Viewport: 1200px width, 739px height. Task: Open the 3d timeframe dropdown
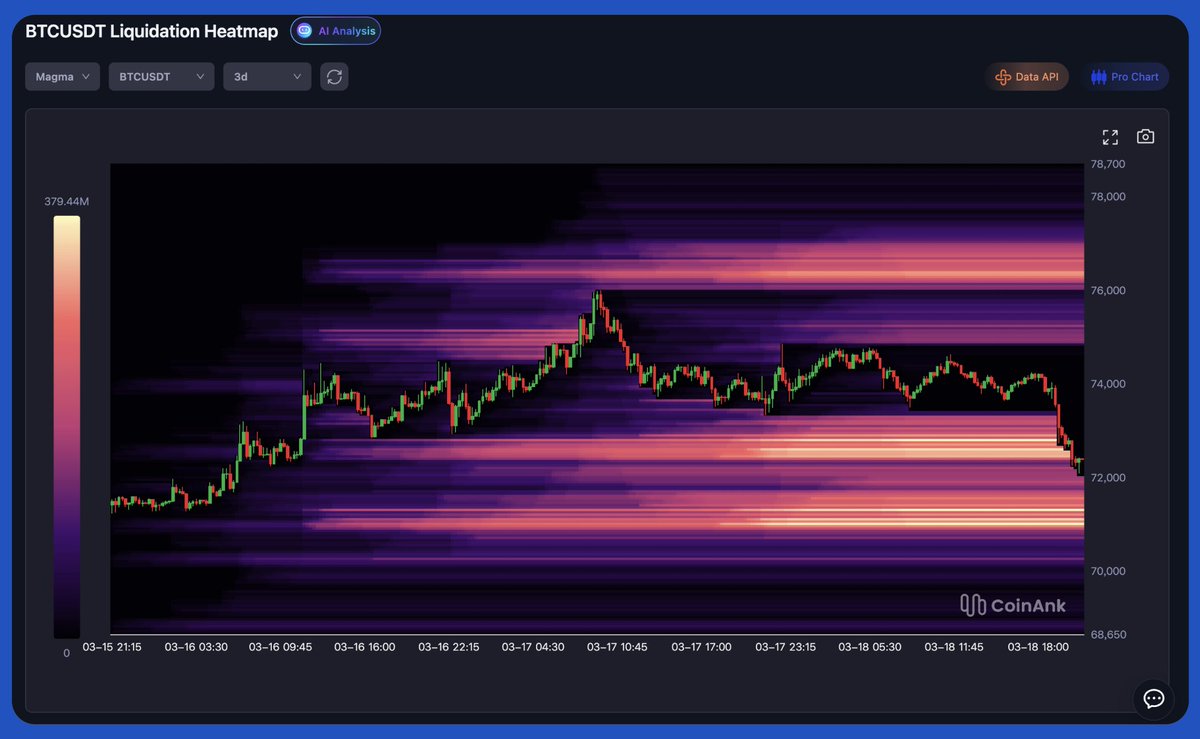(x=267, y=76)
